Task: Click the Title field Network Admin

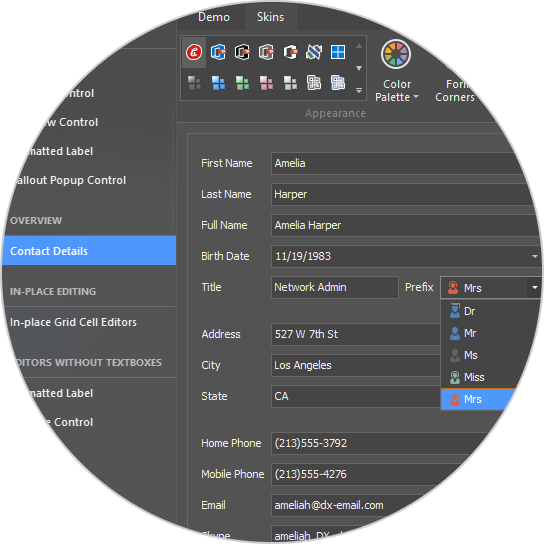Action: click(x=335, y=287)
